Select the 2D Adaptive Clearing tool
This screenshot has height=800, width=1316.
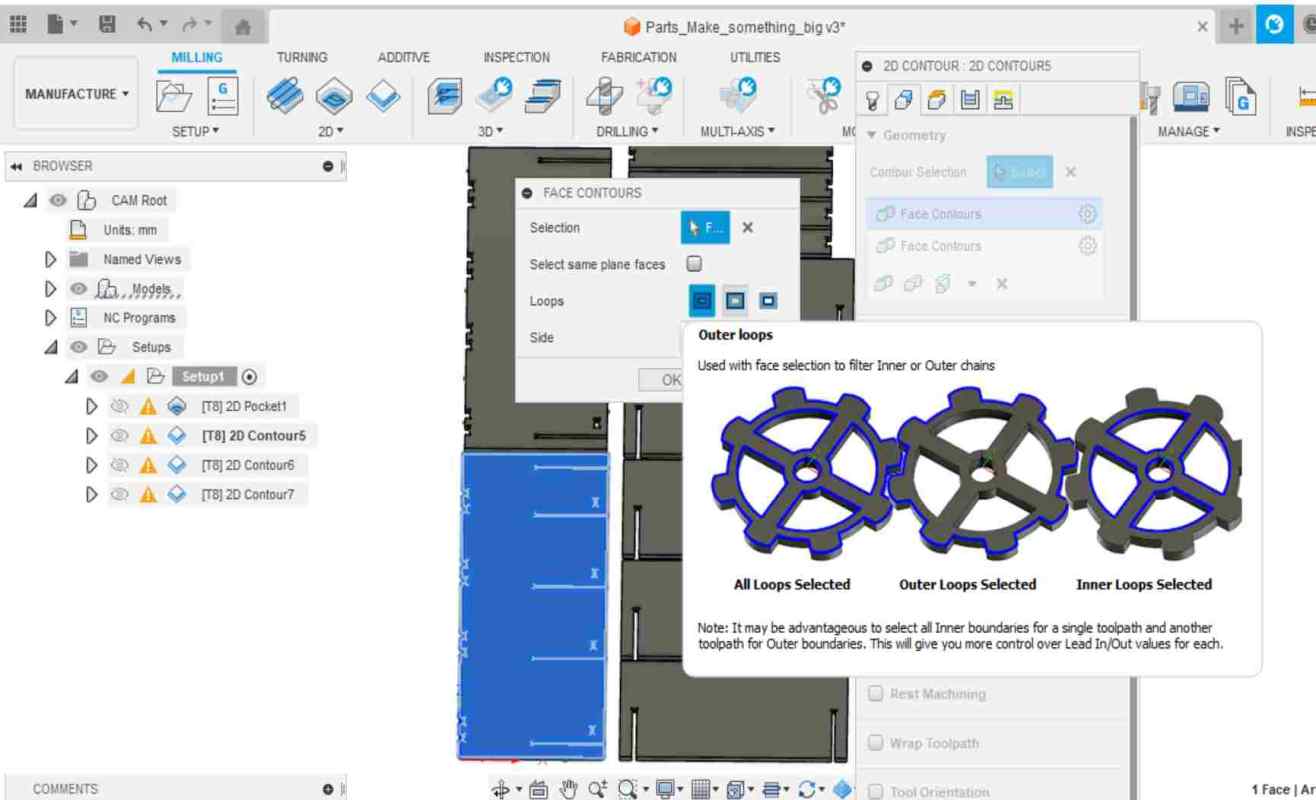point(285,97)
